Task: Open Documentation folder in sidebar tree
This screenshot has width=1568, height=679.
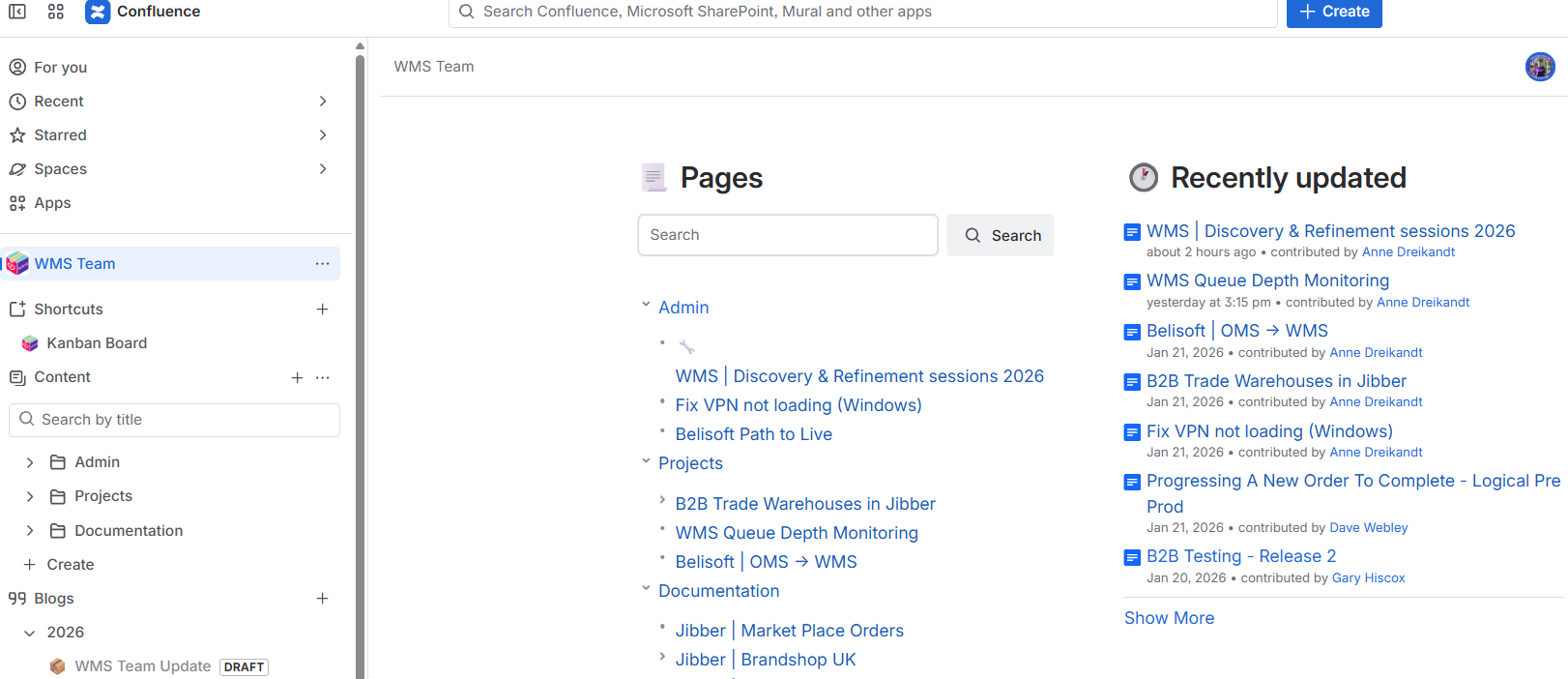Action: point(129,530)
